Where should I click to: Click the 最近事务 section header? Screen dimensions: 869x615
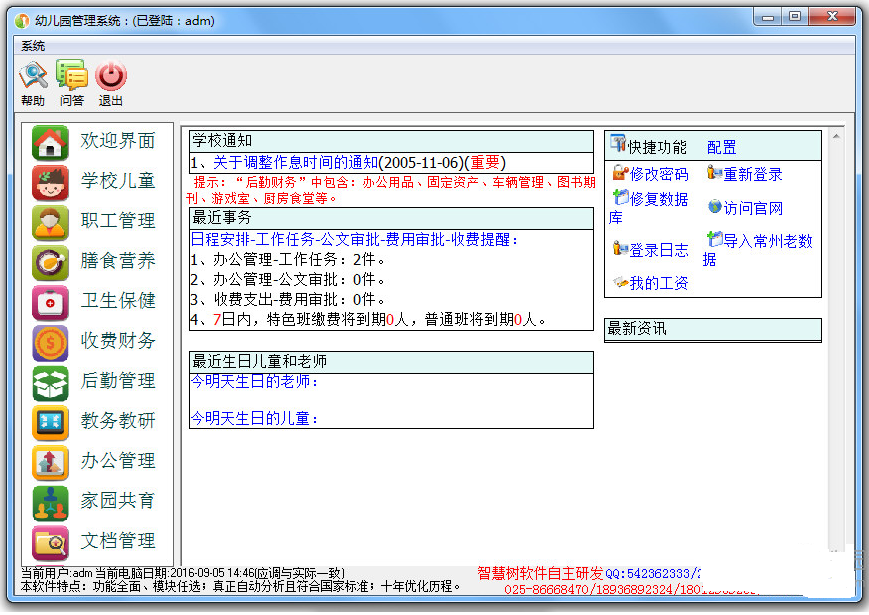(391, 218)
